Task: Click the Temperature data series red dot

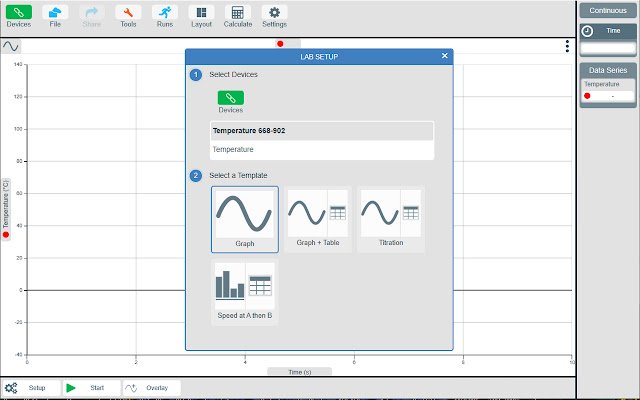Action: [587, 96]
